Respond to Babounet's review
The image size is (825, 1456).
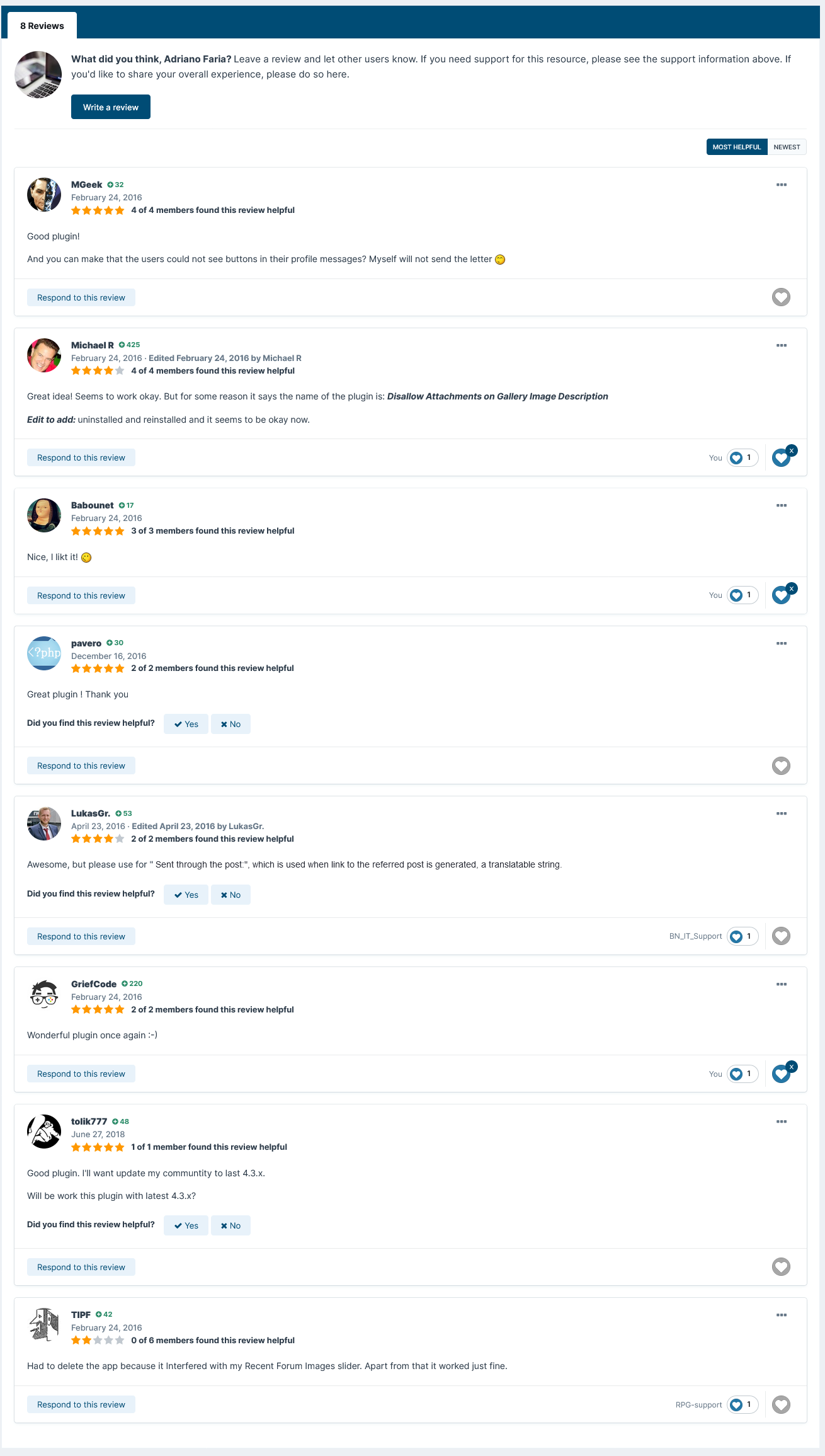point(81,595)
